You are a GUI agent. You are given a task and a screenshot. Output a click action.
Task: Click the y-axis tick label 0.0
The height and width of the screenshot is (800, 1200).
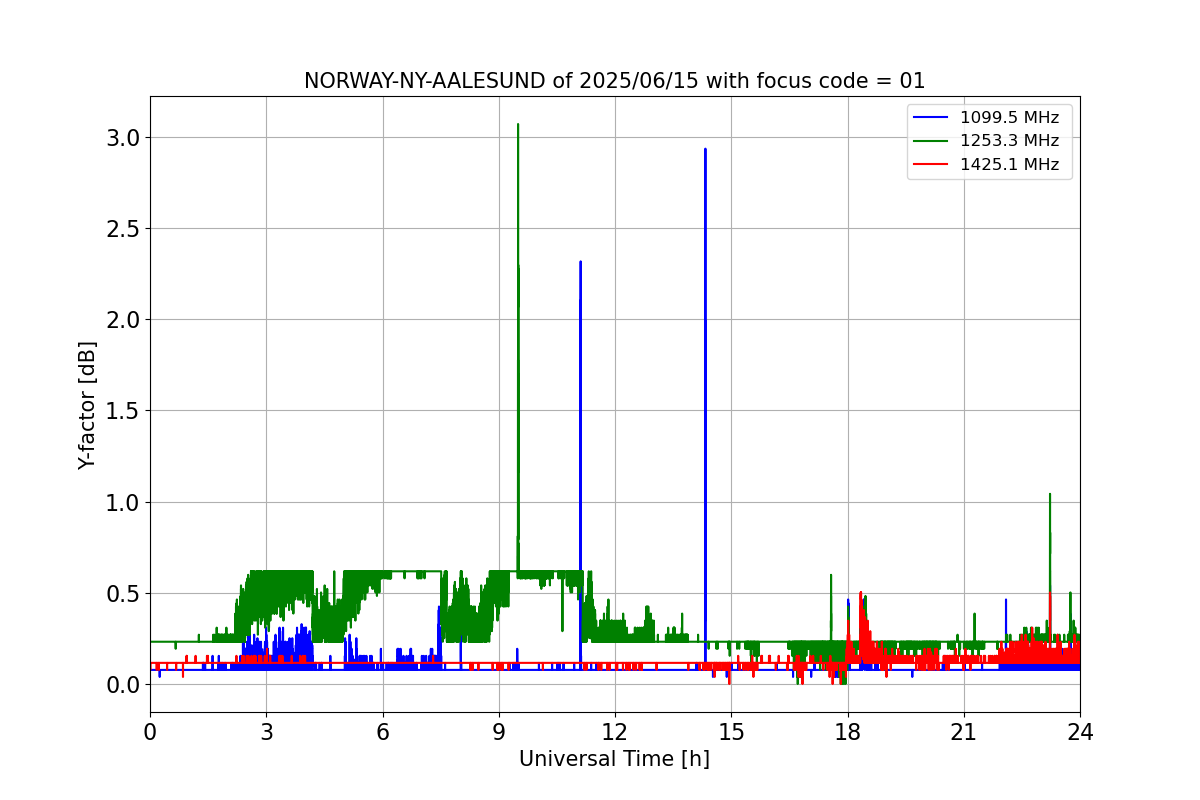coord(124,685)
